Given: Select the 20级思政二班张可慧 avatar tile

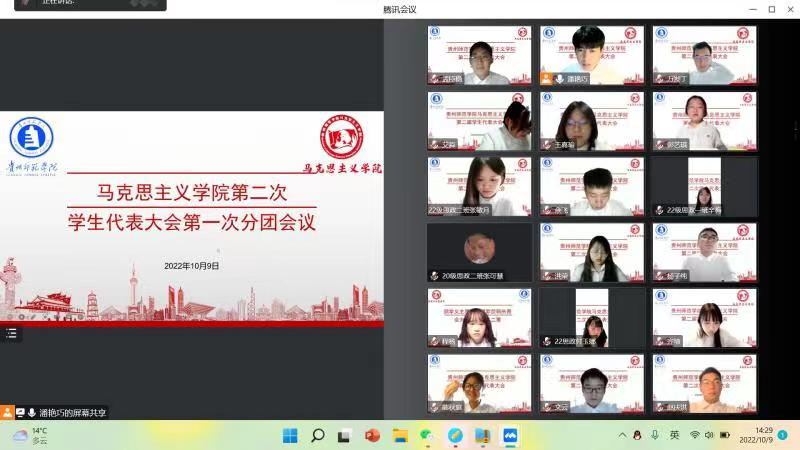Looking at the screenshot, I should pyautogui.click(x=479, y=252).
